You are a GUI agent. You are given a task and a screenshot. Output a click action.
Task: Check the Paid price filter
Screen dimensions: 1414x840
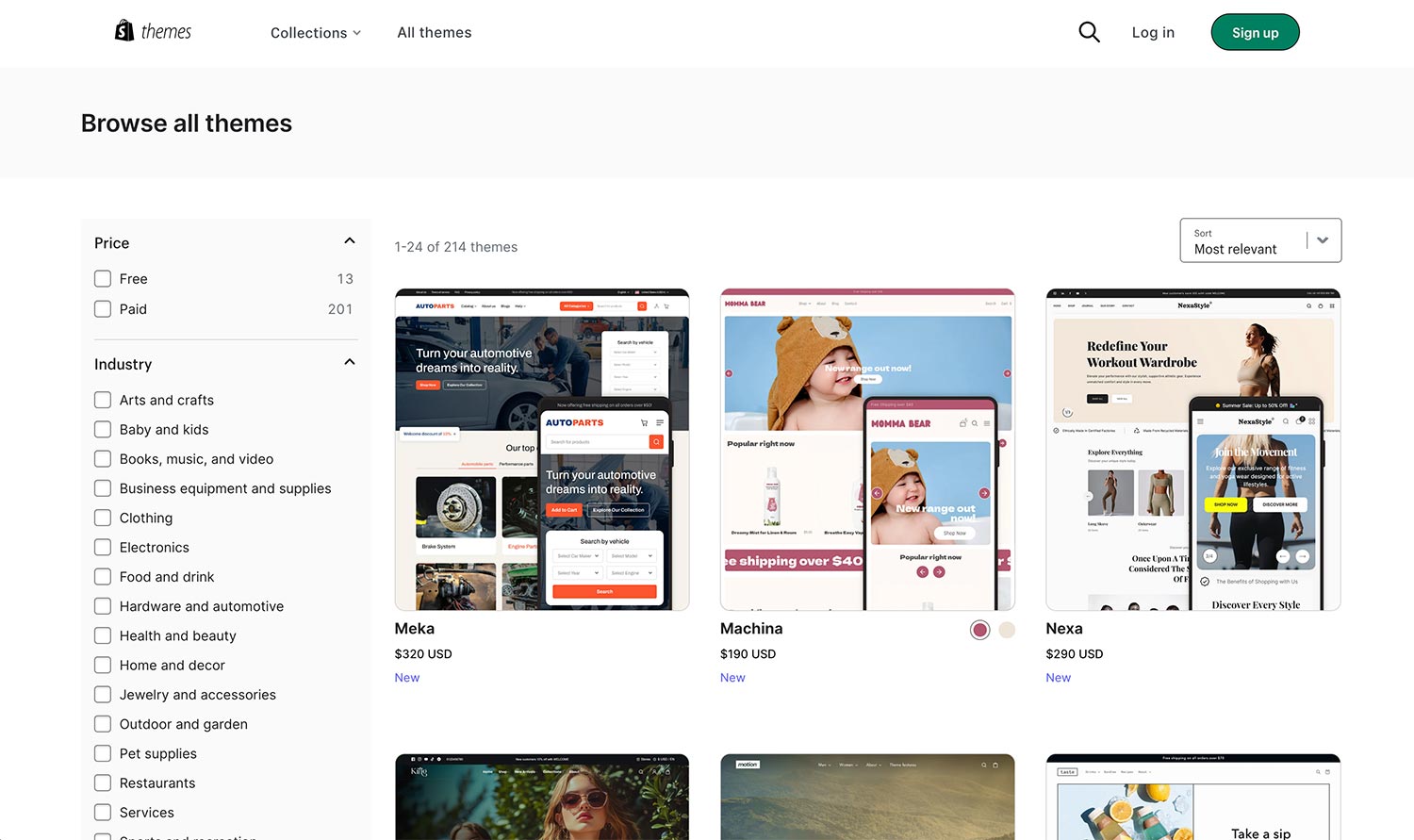103,309
